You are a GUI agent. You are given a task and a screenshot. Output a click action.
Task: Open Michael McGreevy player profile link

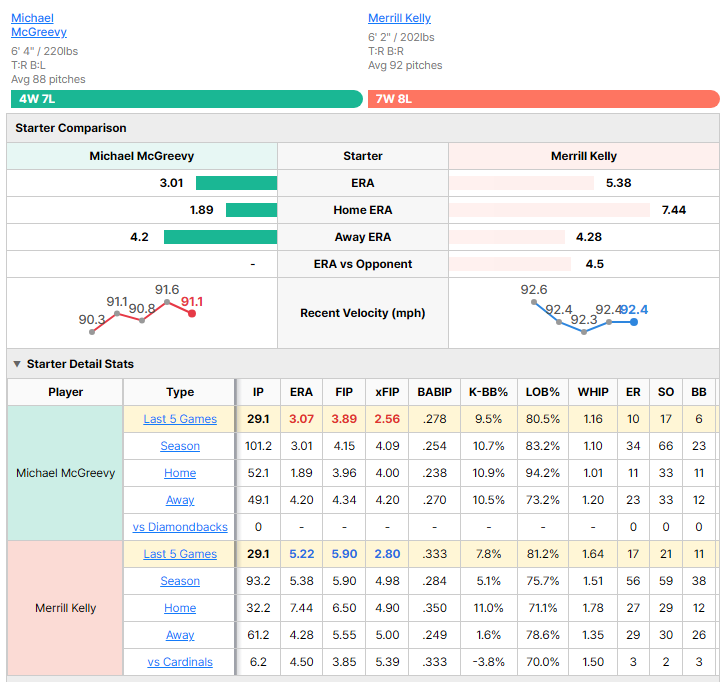(39, 25)
